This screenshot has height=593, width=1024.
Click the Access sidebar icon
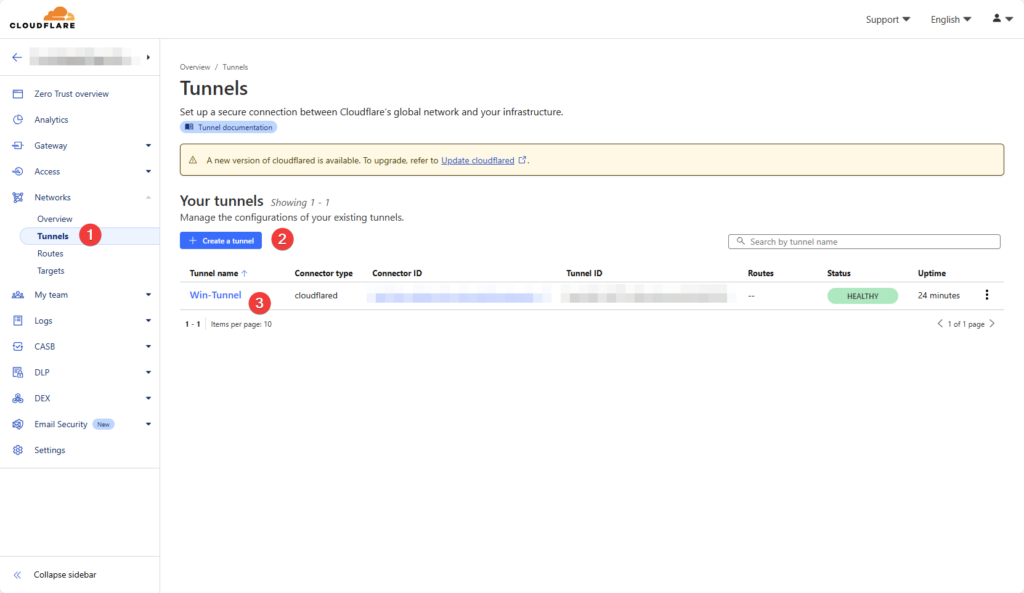click(18, 171)
